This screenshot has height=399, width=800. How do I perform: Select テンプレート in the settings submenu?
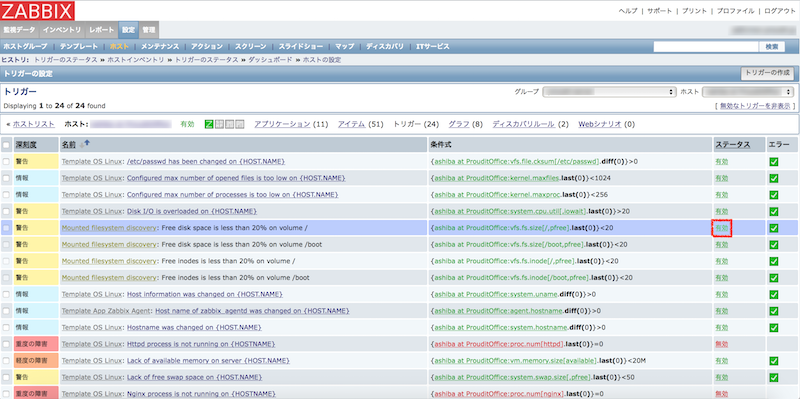point(79,46)
